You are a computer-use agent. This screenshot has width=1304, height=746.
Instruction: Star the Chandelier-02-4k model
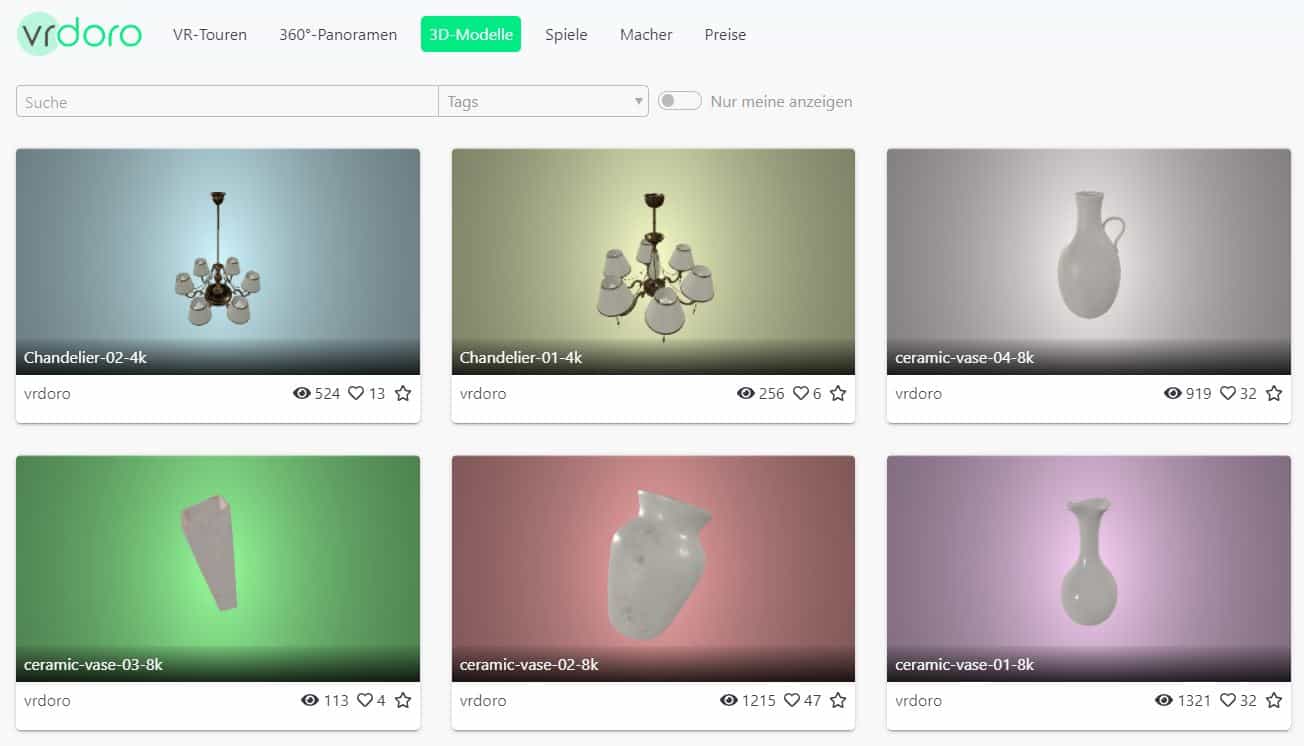coord(403,394)
